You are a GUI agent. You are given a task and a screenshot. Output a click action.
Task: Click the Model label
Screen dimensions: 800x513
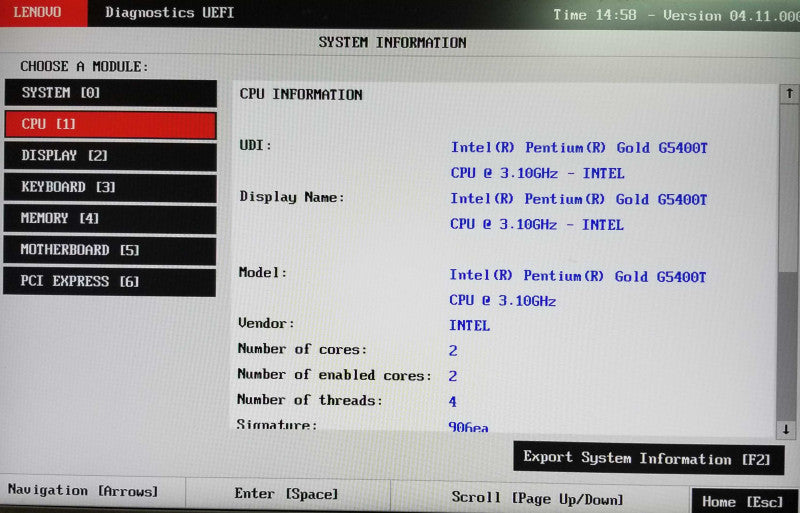point(263,273)
